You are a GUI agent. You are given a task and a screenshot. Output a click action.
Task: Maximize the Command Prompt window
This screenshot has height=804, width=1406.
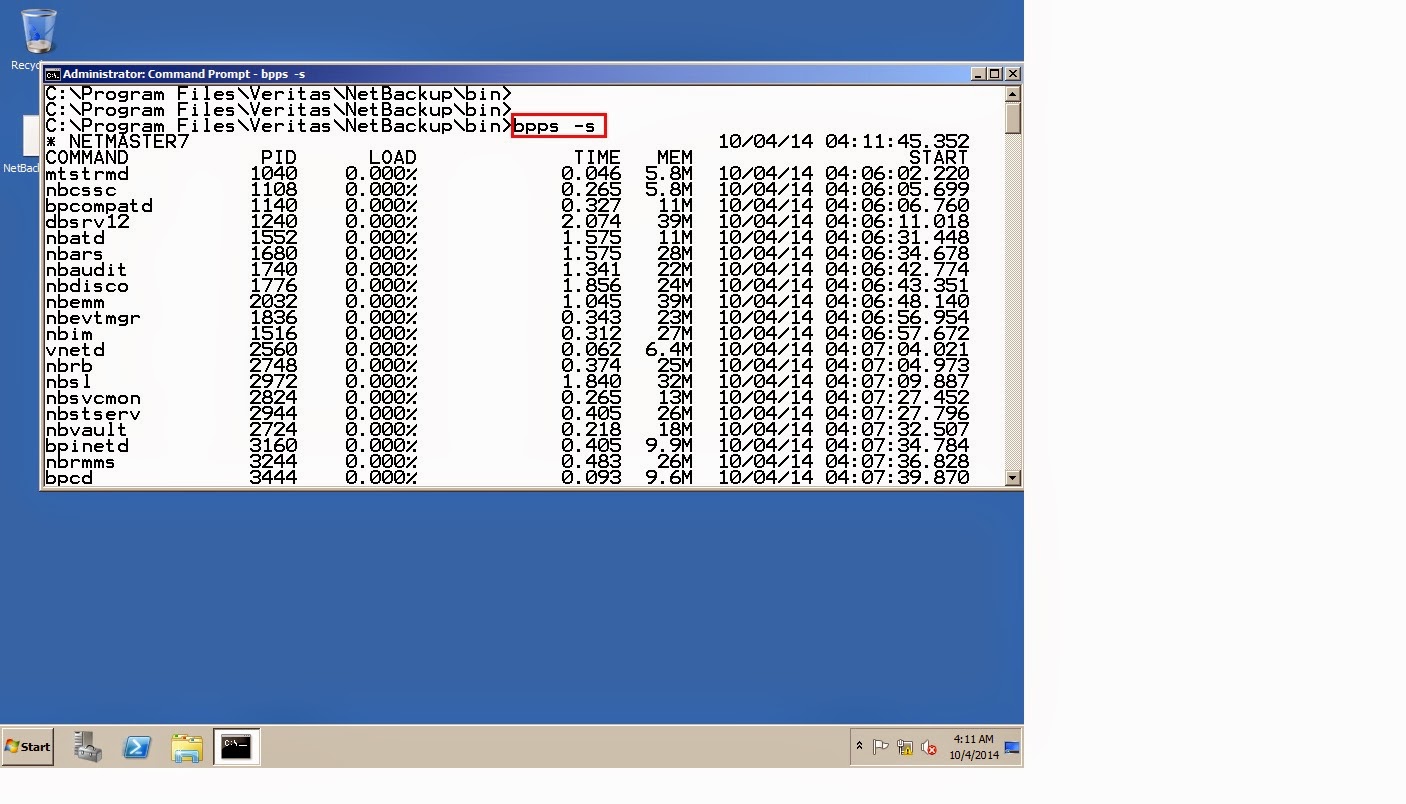[996, 73]
